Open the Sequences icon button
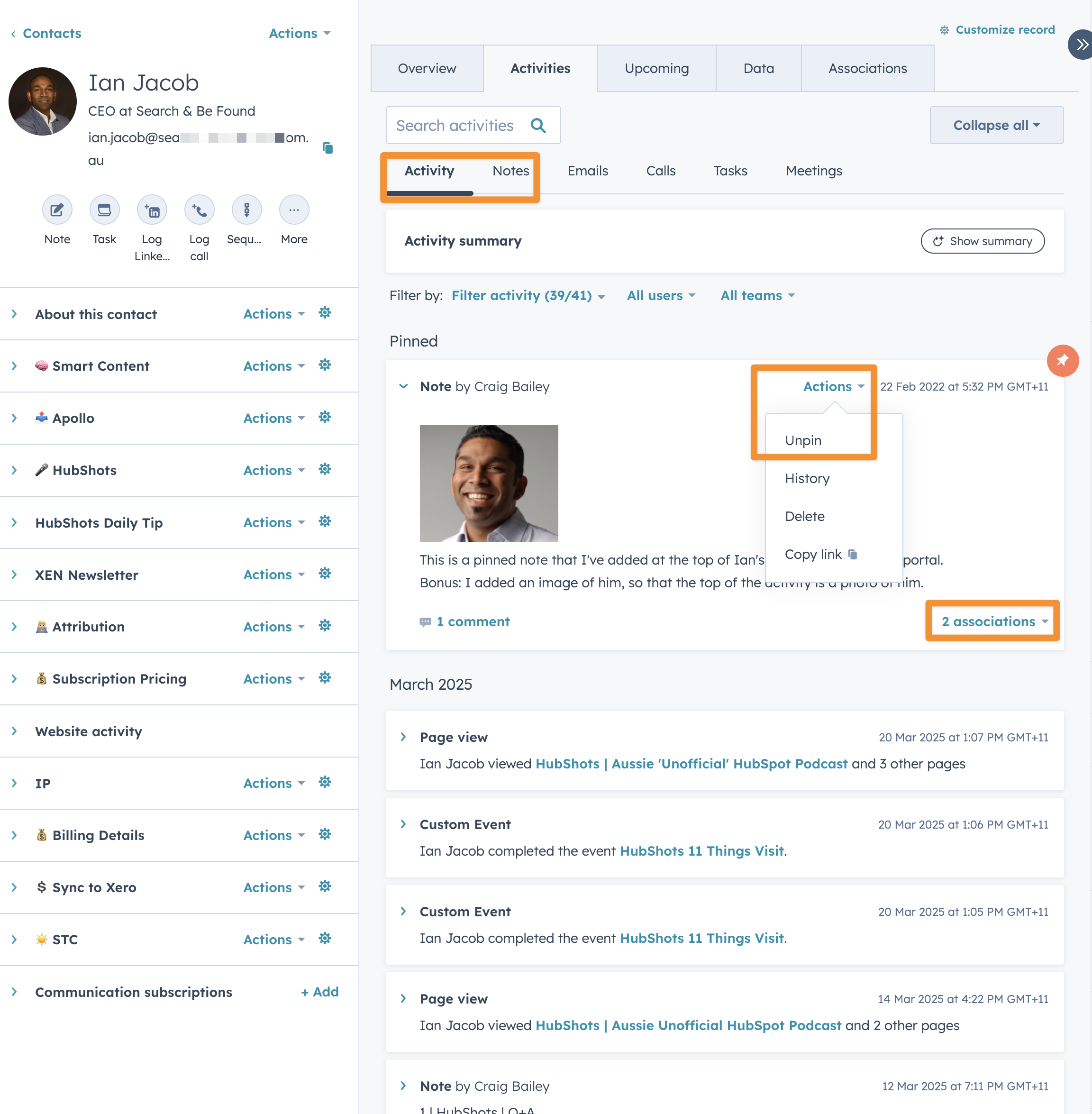Screen dimensions: 1092x1114 point(246,210)
